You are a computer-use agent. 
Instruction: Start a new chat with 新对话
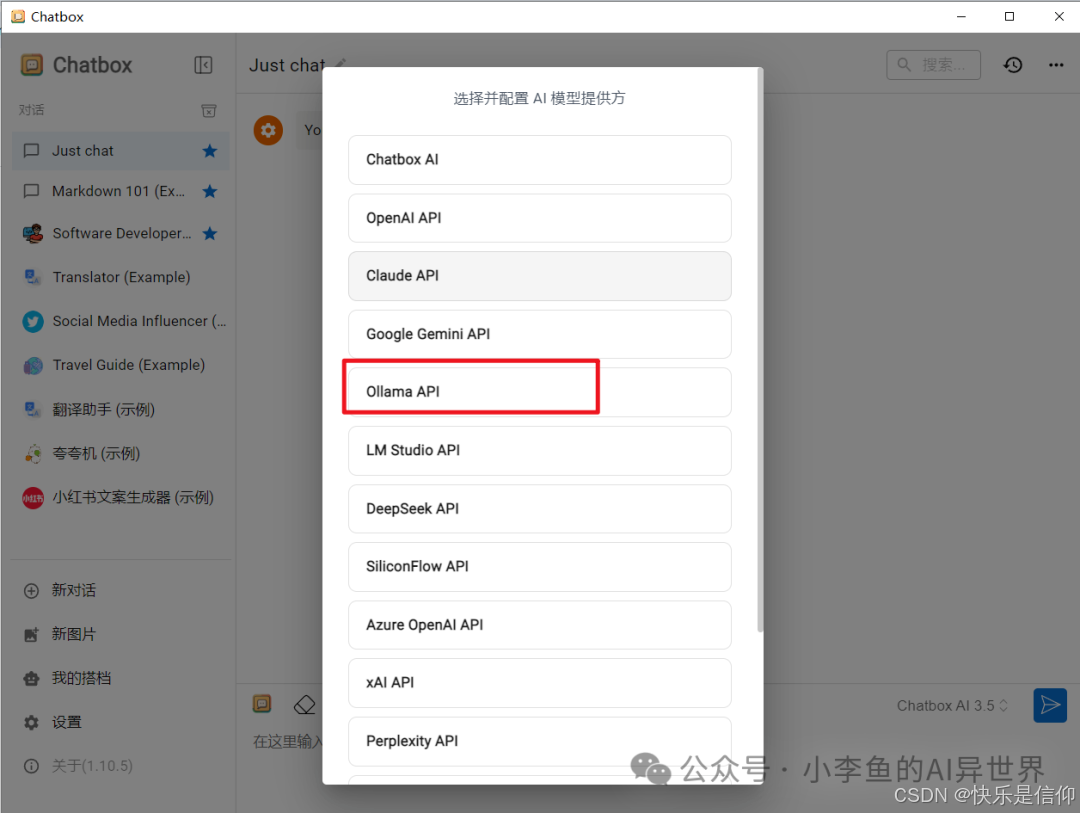(121, 590)
